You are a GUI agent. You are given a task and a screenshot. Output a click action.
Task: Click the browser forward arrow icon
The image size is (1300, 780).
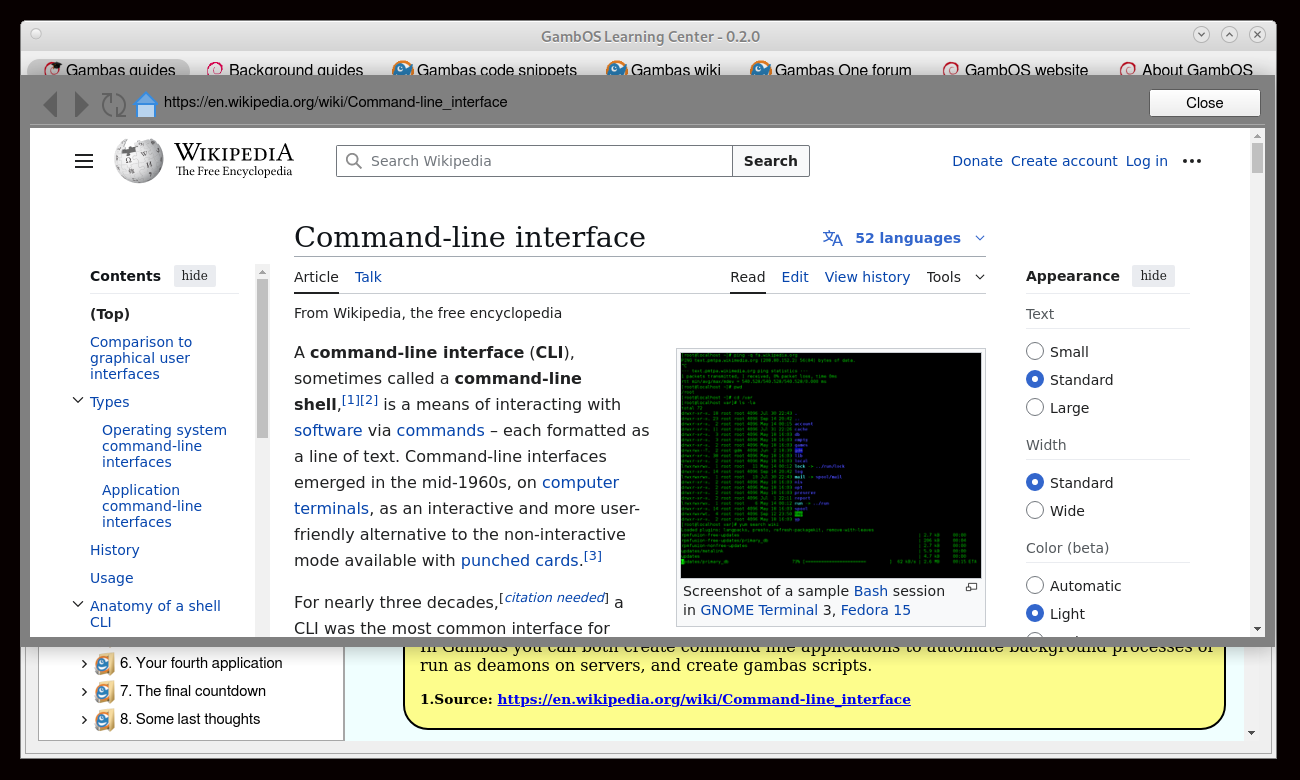[x=81, y=103]
